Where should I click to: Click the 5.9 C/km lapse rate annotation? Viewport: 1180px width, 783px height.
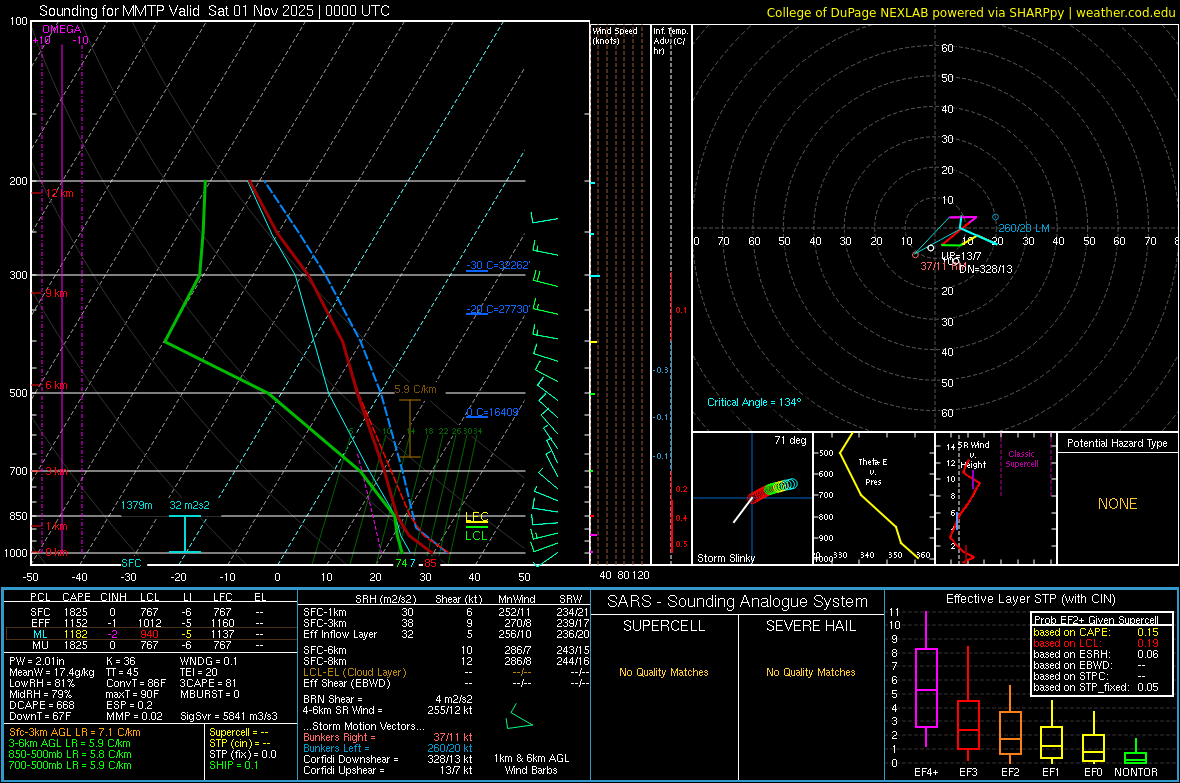coord(415,389)
